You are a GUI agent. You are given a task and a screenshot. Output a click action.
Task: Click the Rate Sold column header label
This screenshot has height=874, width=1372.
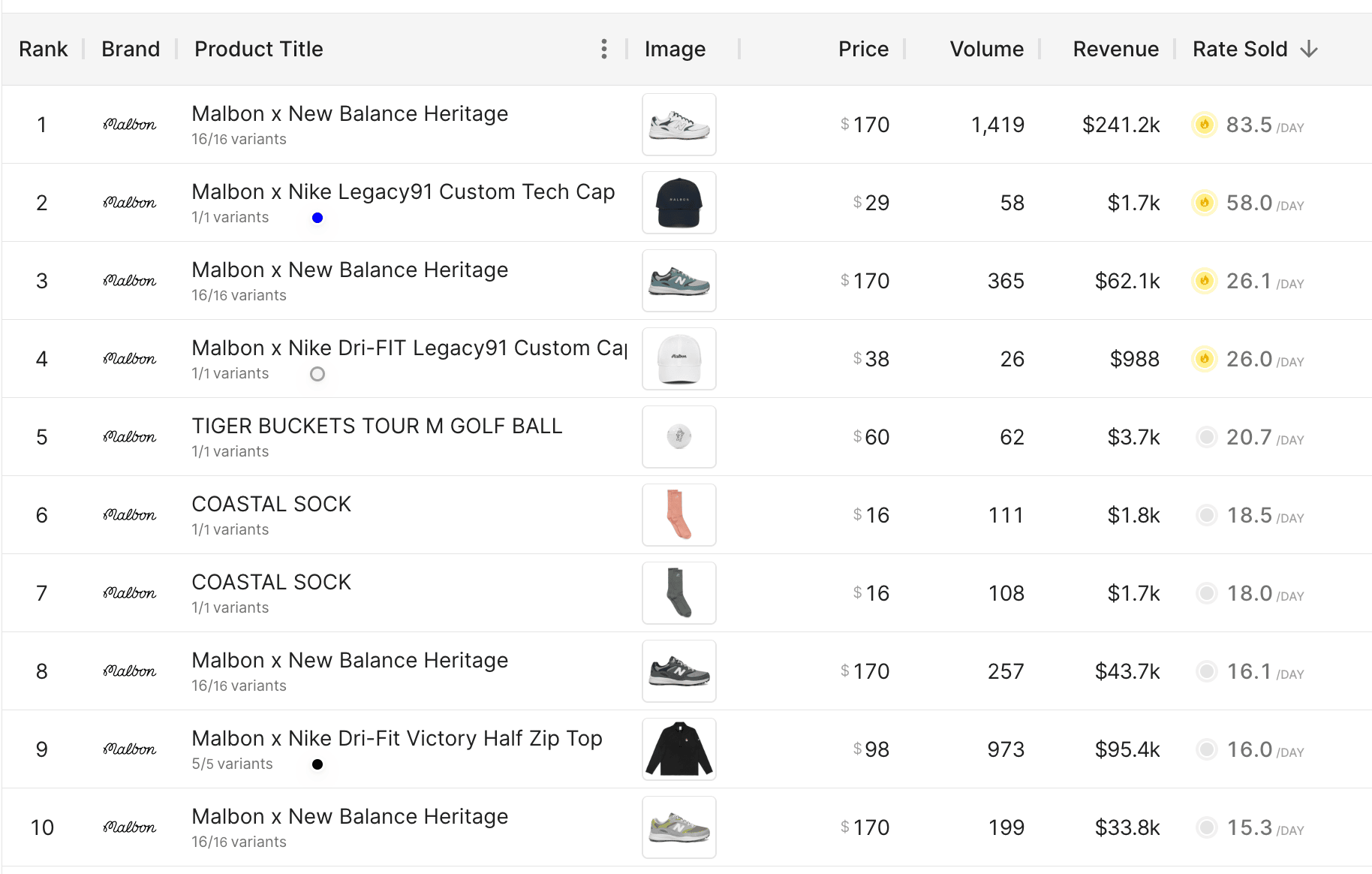tap(1240, 50)
